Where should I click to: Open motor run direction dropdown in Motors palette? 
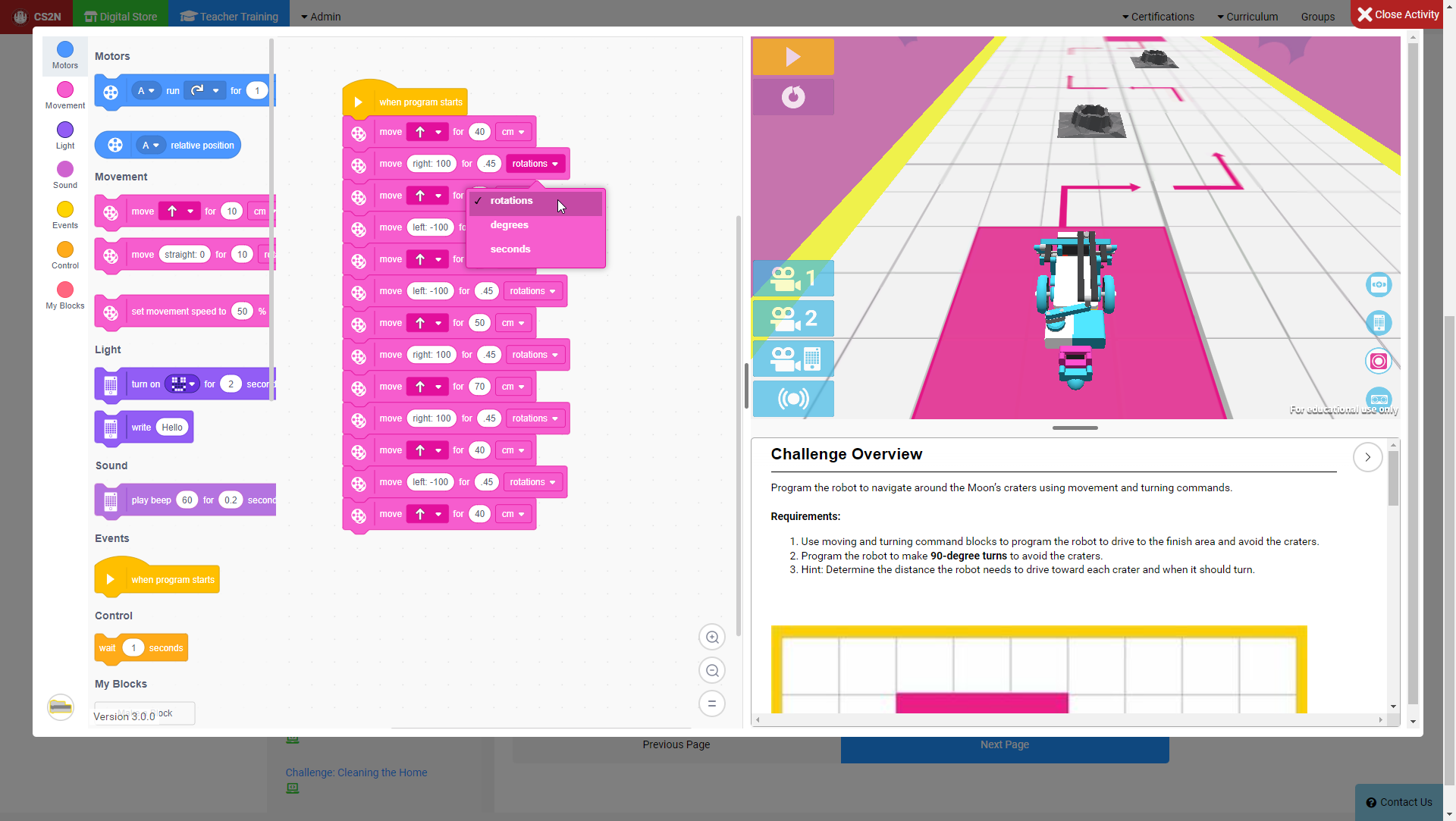[x=205, y=91]
